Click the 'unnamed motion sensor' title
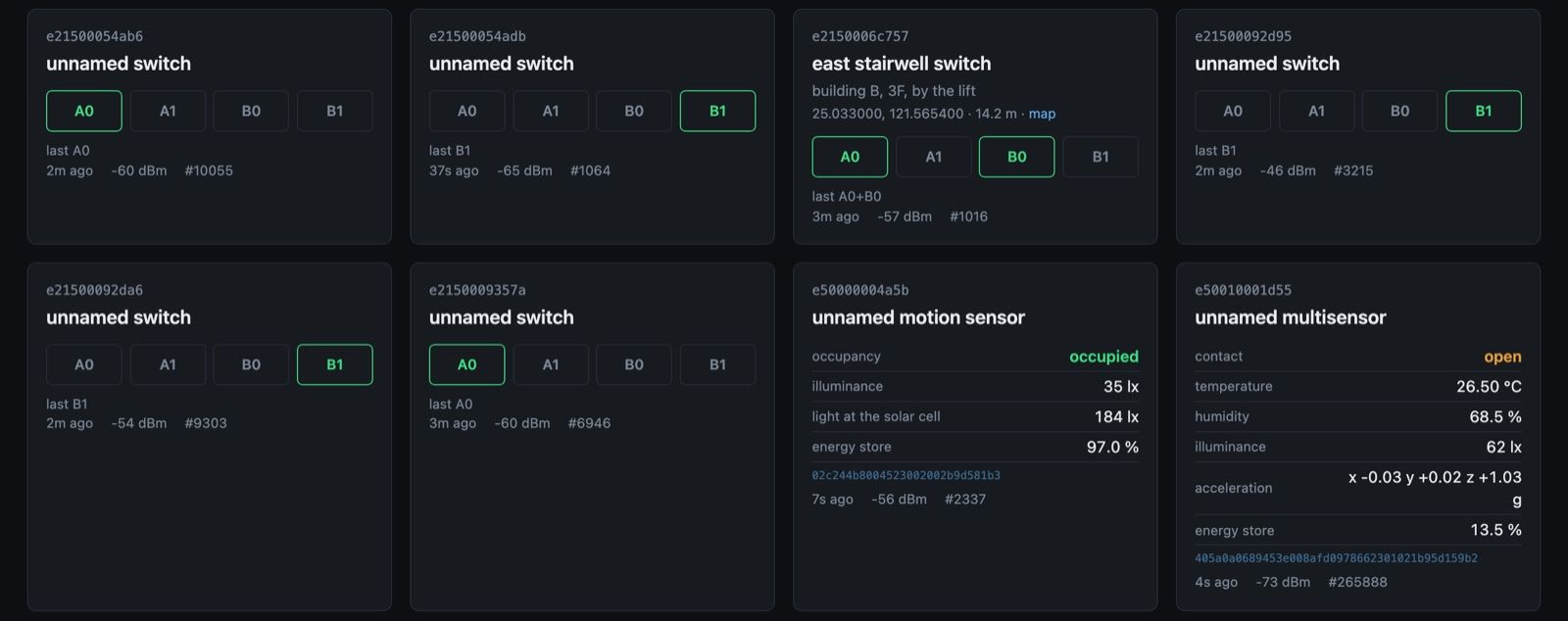Viewport: 1568px width, 621px height. [918, 317]
